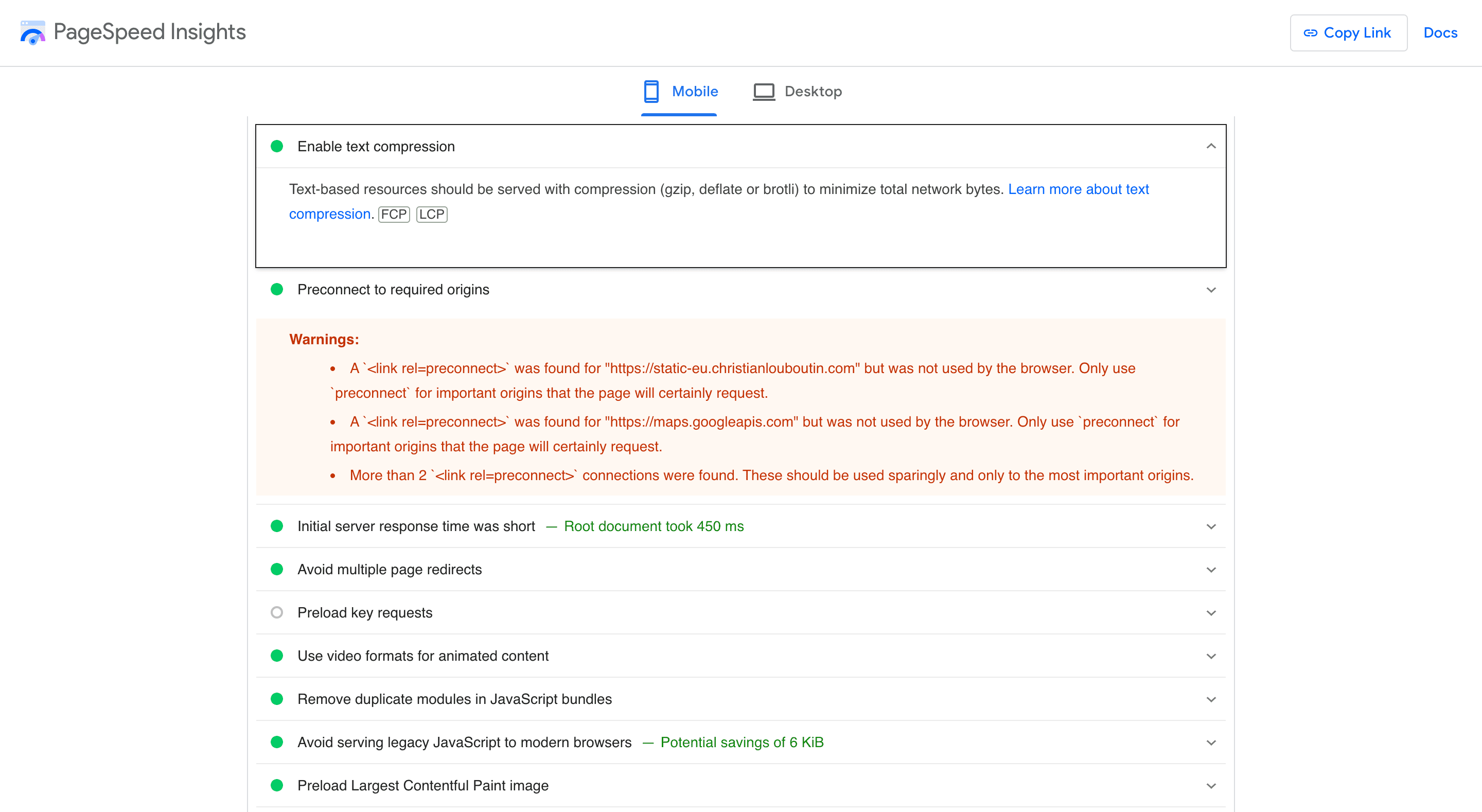Expand the Use video formats for animated content audit
This screenshot has width=1482, height=812.
pos(1211,656)
